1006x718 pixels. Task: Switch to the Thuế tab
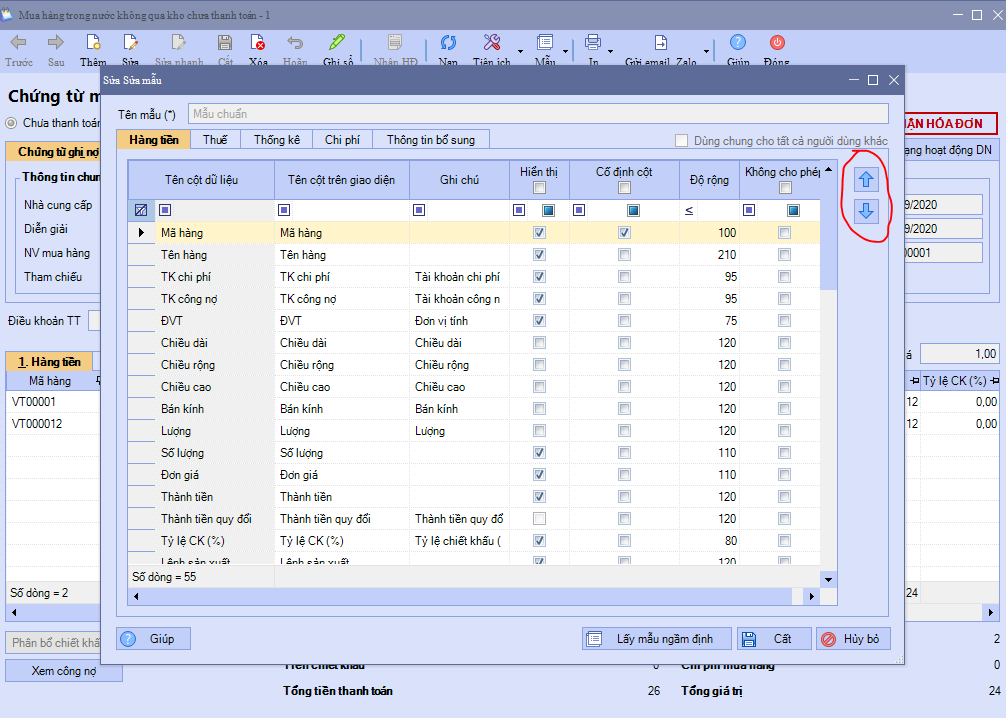pos(215,139)
